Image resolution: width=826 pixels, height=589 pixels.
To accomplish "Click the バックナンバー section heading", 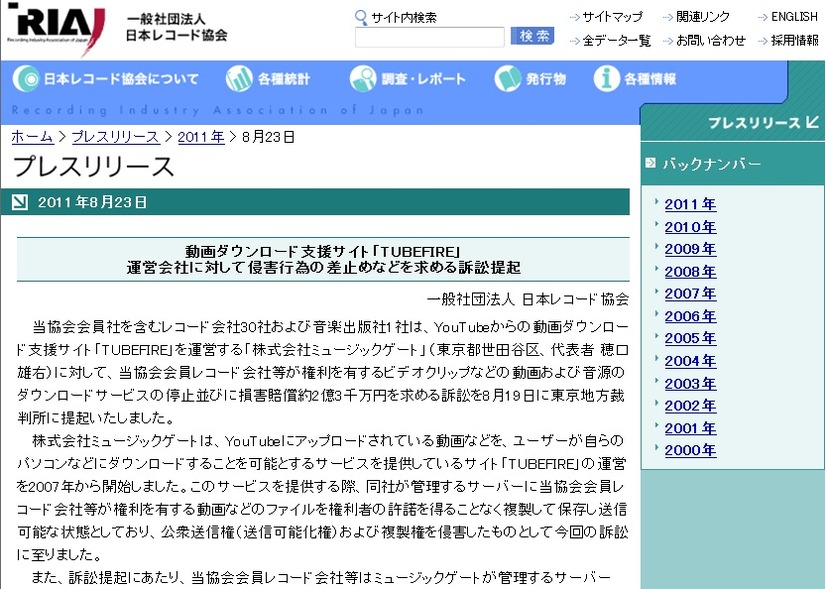I will tap(711, 164).
